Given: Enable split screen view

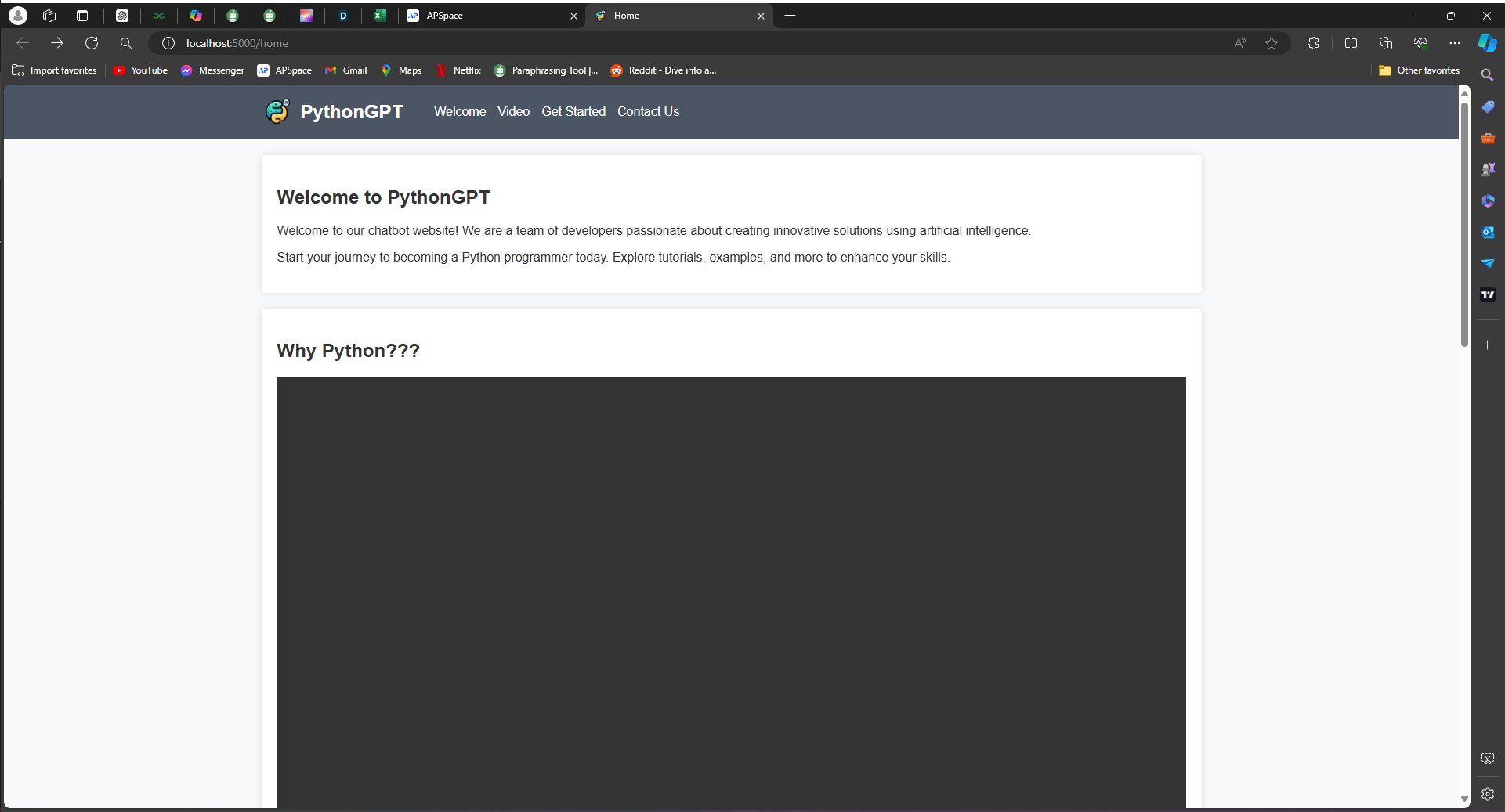Looking at the screenshot, I should point(1351,43).
